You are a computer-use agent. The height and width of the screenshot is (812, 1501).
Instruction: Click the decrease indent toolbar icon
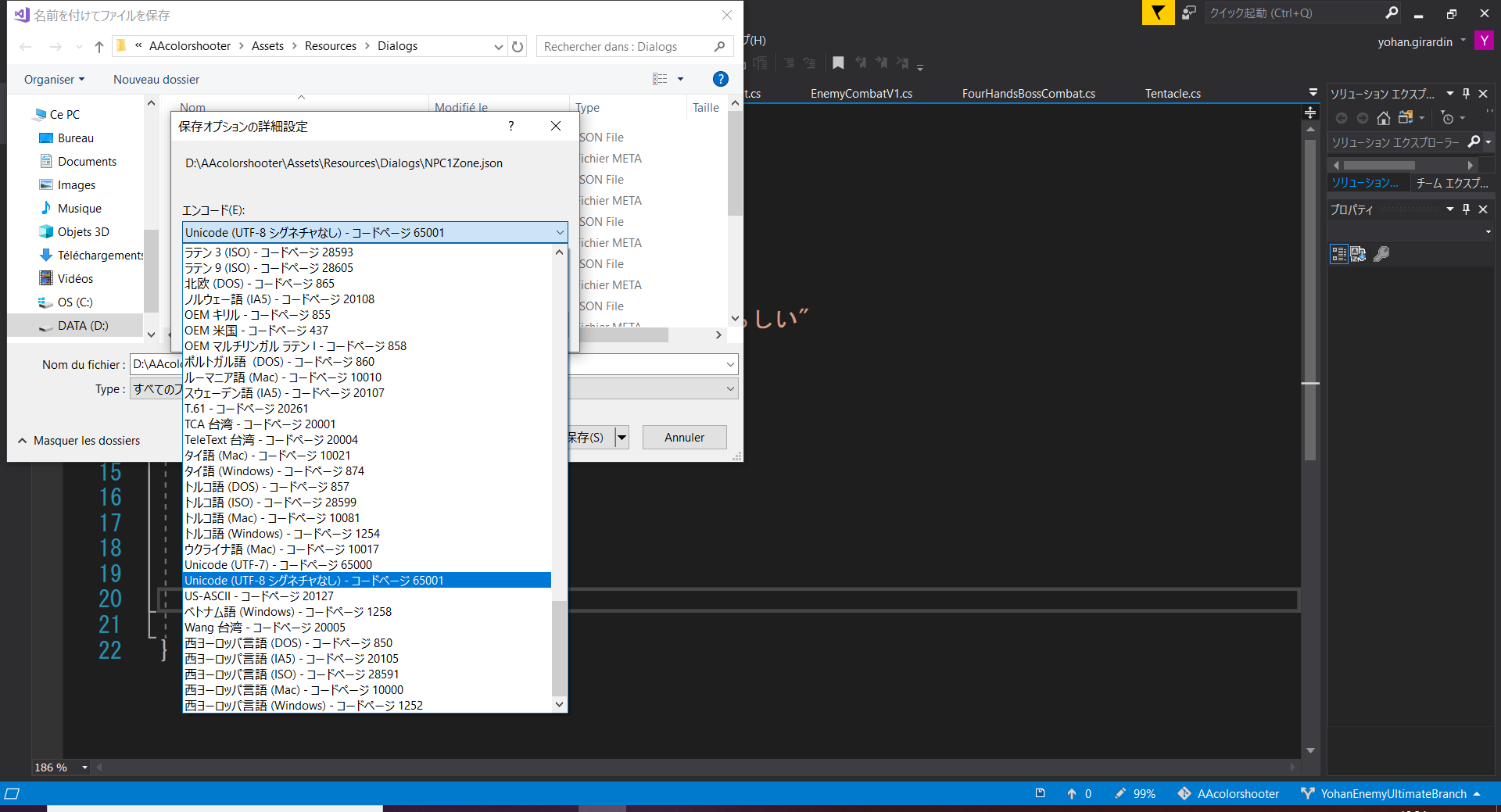[x=789, y=63]
